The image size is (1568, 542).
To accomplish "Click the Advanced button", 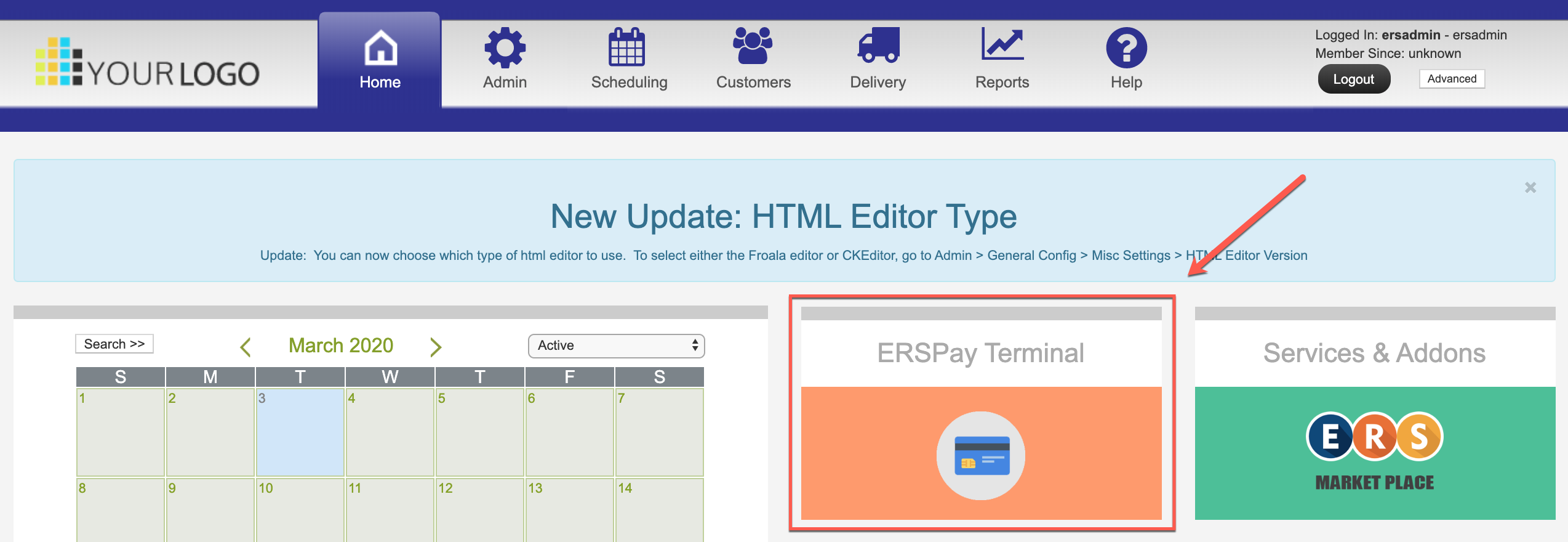I will coord(1452,79).
